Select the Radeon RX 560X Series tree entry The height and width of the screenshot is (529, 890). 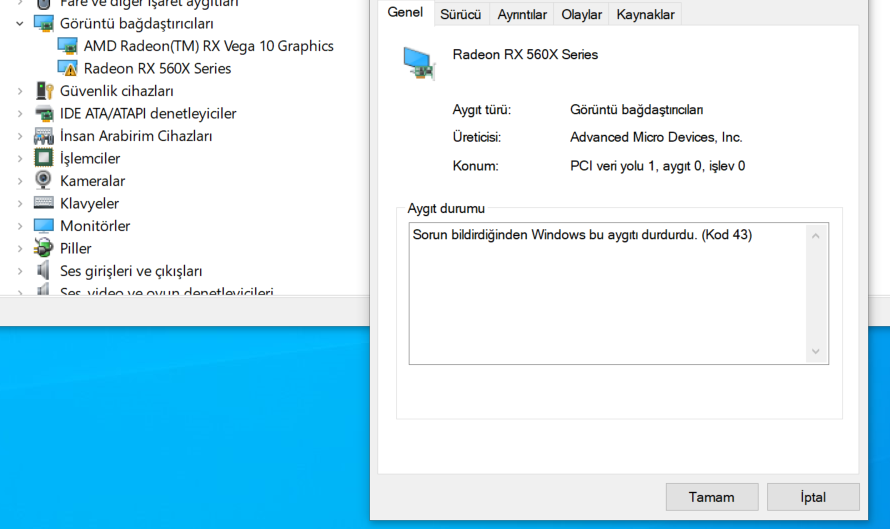[157, 69]
